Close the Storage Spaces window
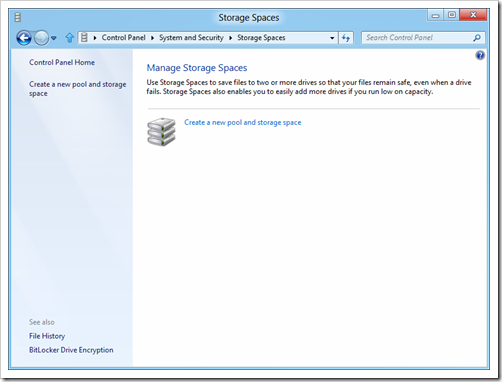 [473, 15]
